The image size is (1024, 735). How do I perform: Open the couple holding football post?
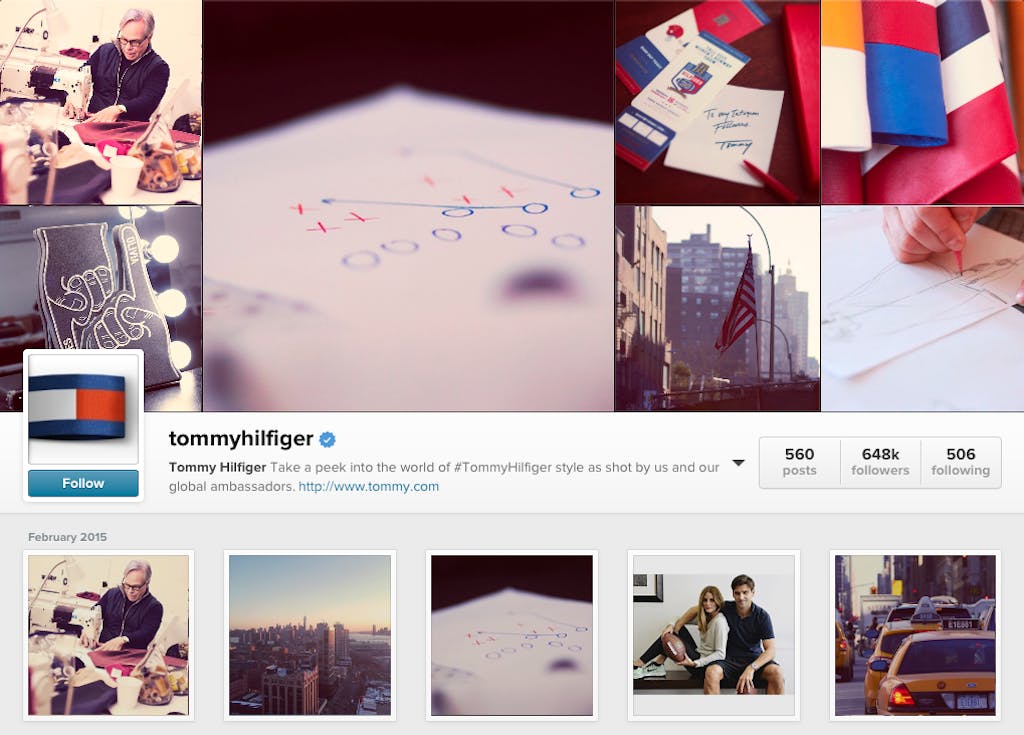(714, 635)
